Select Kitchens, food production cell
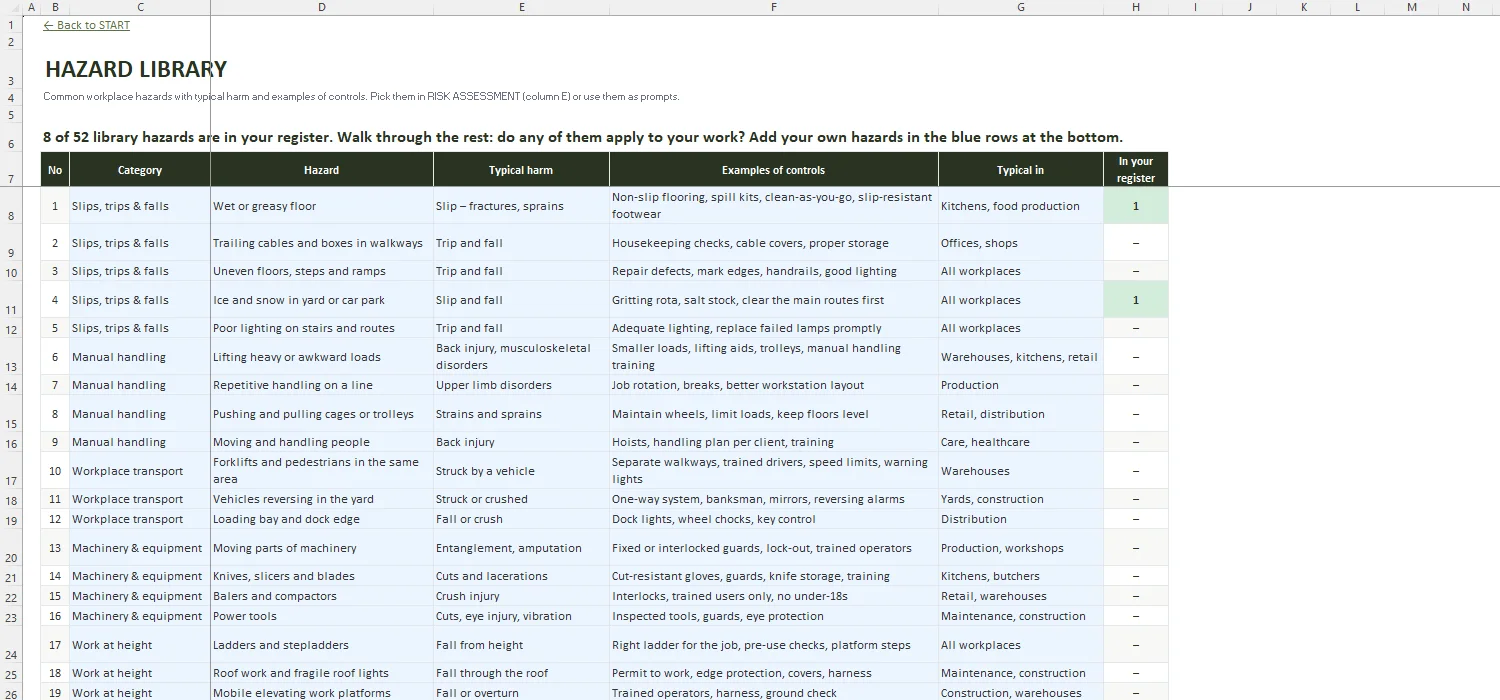 1021,206
